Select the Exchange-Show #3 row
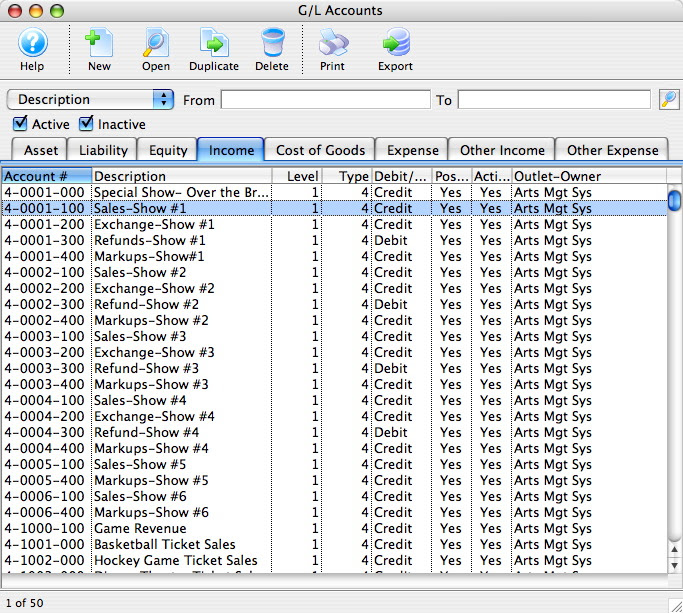683x613 pixels. pyautogui.click(x=334, y=352)
